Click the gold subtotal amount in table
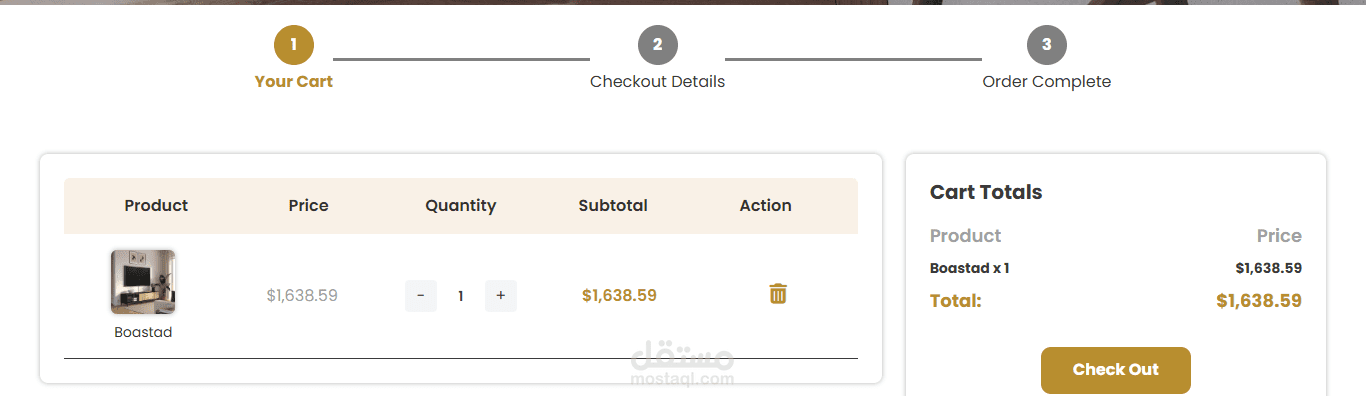The height and width of the screenshot is (396, 1366). tap(619, 295)
